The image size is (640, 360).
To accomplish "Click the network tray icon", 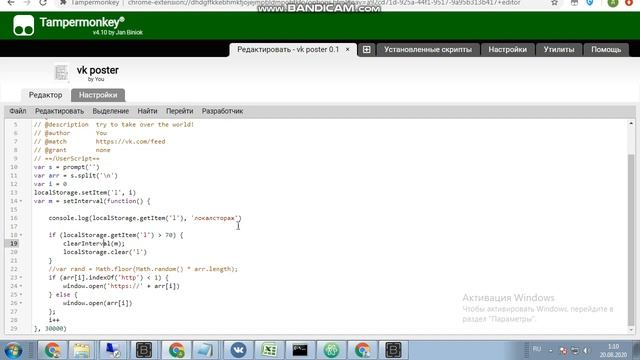I will tap(575, 351).
